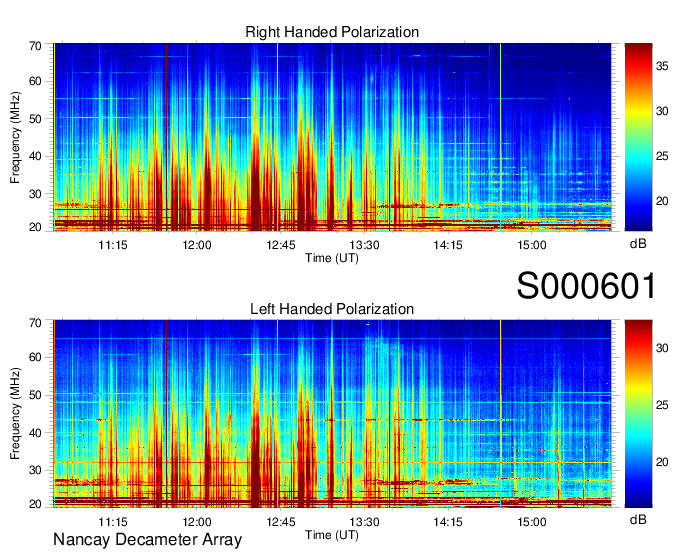
Task: Click the 25 value on Right Handed colorbar
Action: 662,156
